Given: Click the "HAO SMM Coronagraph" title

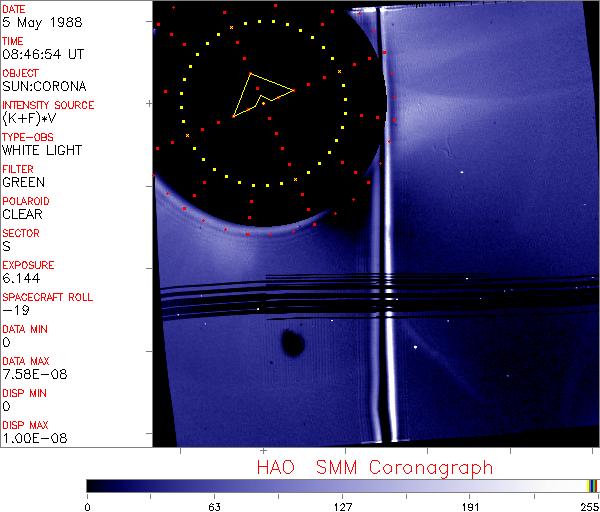Looking at the screenshot, I should (375, 468).
